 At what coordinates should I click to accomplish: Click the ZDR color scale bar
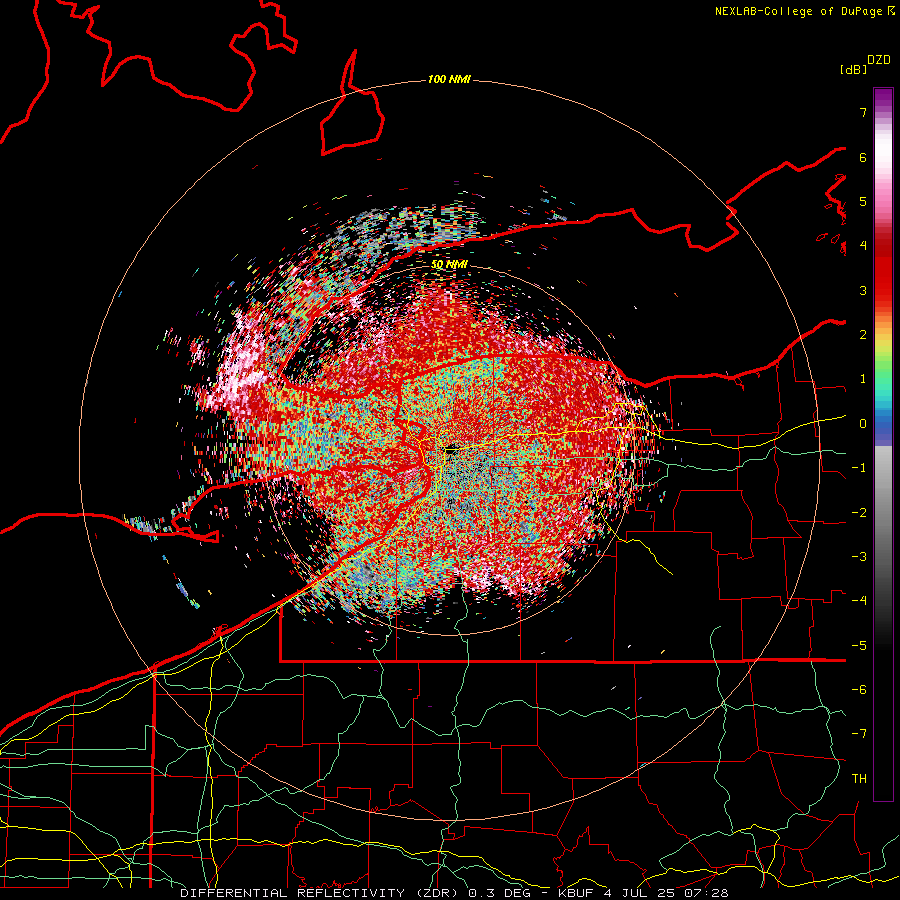coord(883,444)
